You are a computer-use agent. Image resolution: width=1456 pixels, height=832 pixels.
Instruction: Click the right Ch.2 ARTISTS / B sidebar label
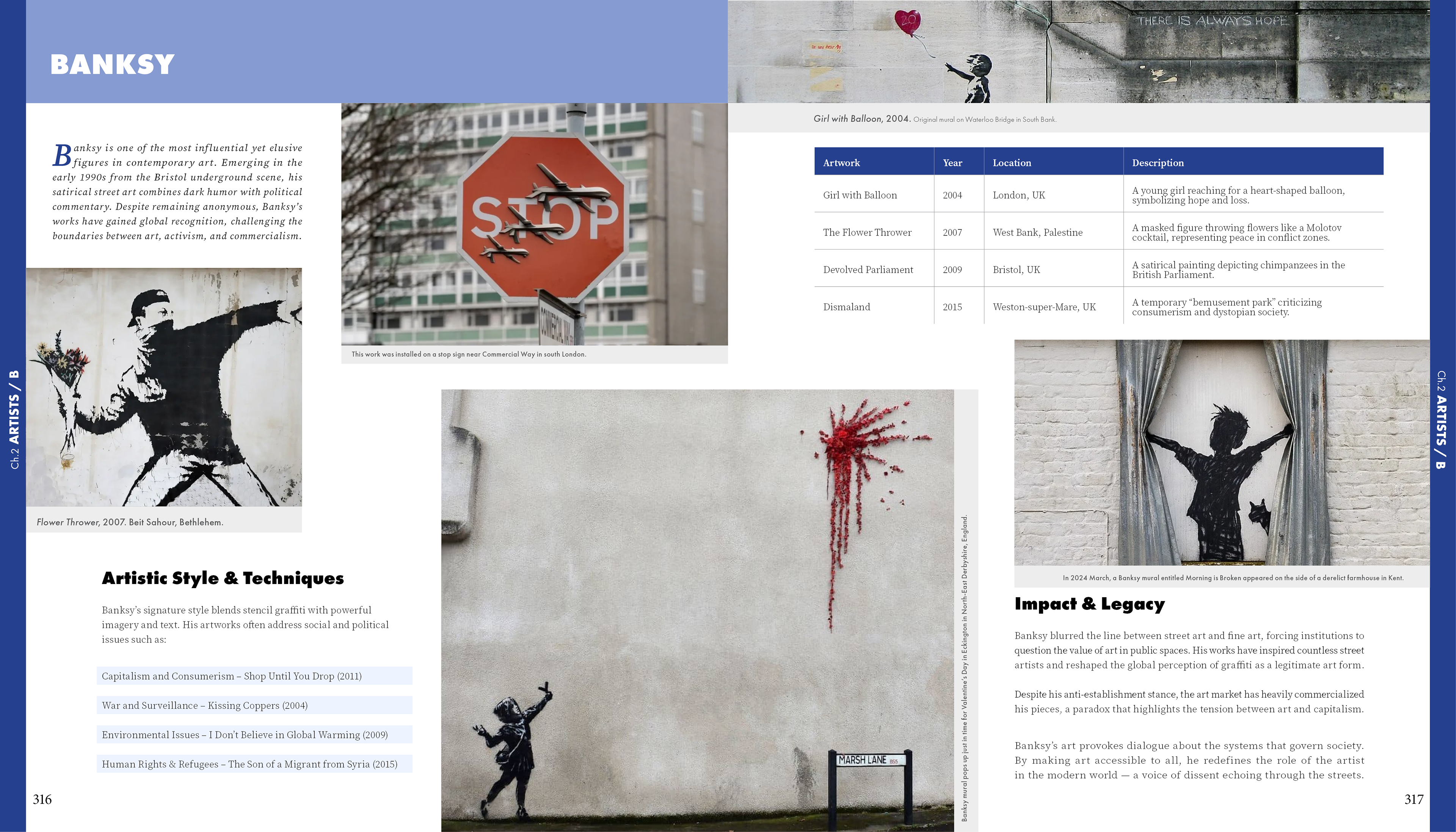click(x=1441, y=419)
